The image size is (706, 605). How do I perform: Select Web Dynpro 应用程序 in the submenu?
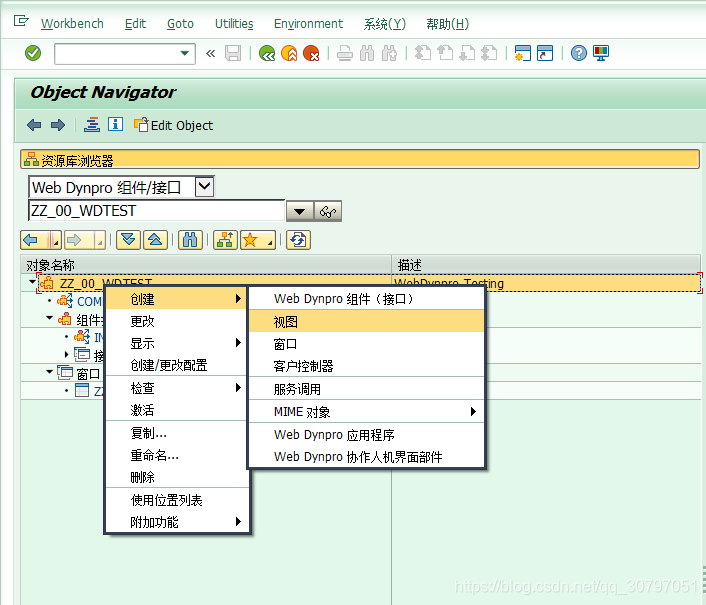click(366, 434)
